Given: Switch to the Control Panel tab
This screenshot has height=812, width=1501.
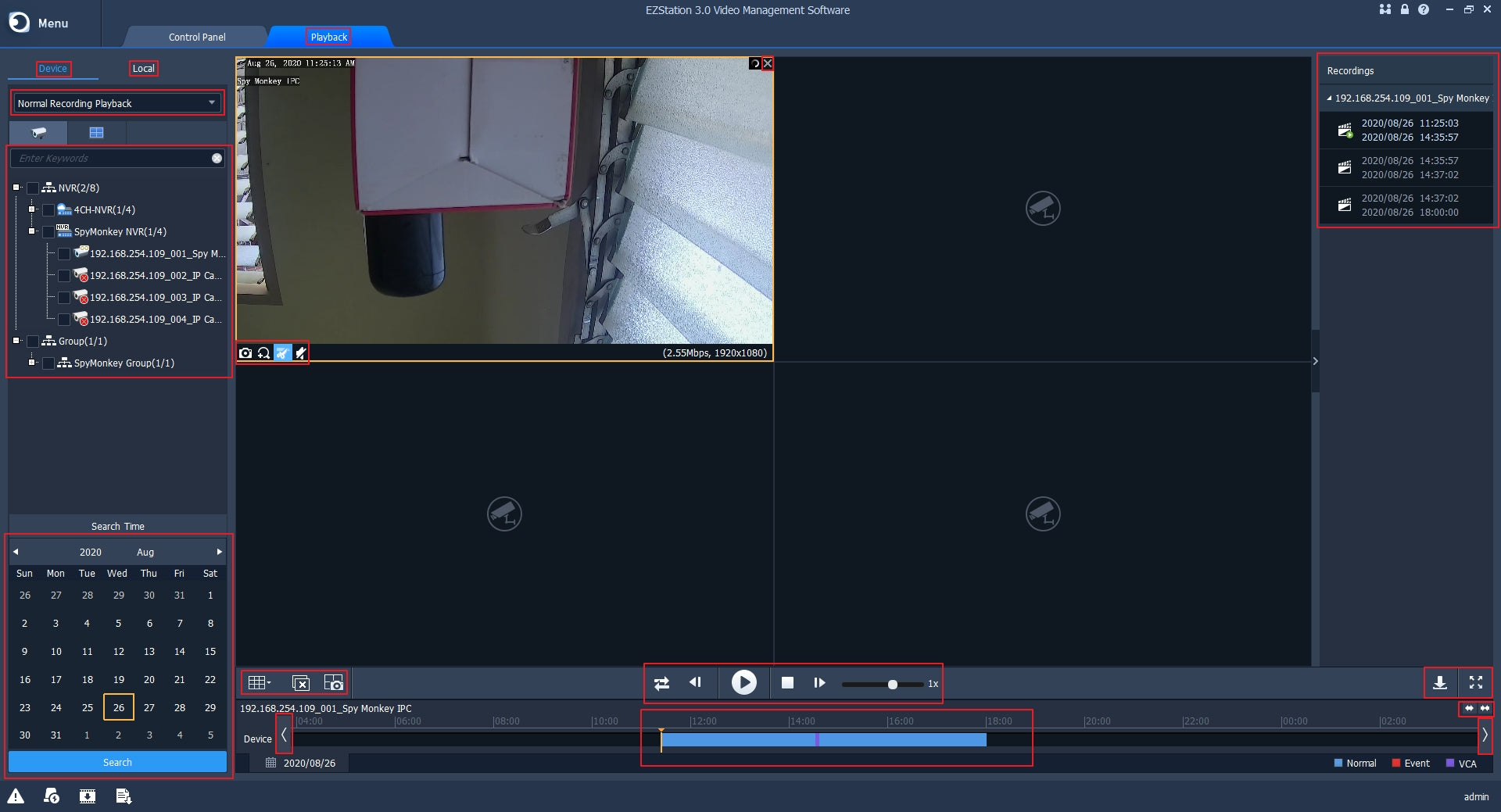Looking at the screenshot, I should pos(197,37).
